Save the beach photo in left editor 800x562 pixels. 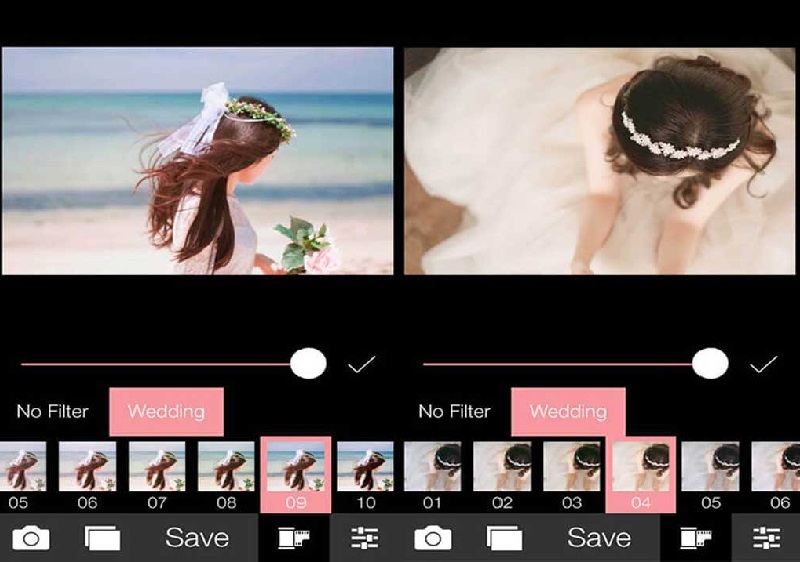(x=197, y=538)
